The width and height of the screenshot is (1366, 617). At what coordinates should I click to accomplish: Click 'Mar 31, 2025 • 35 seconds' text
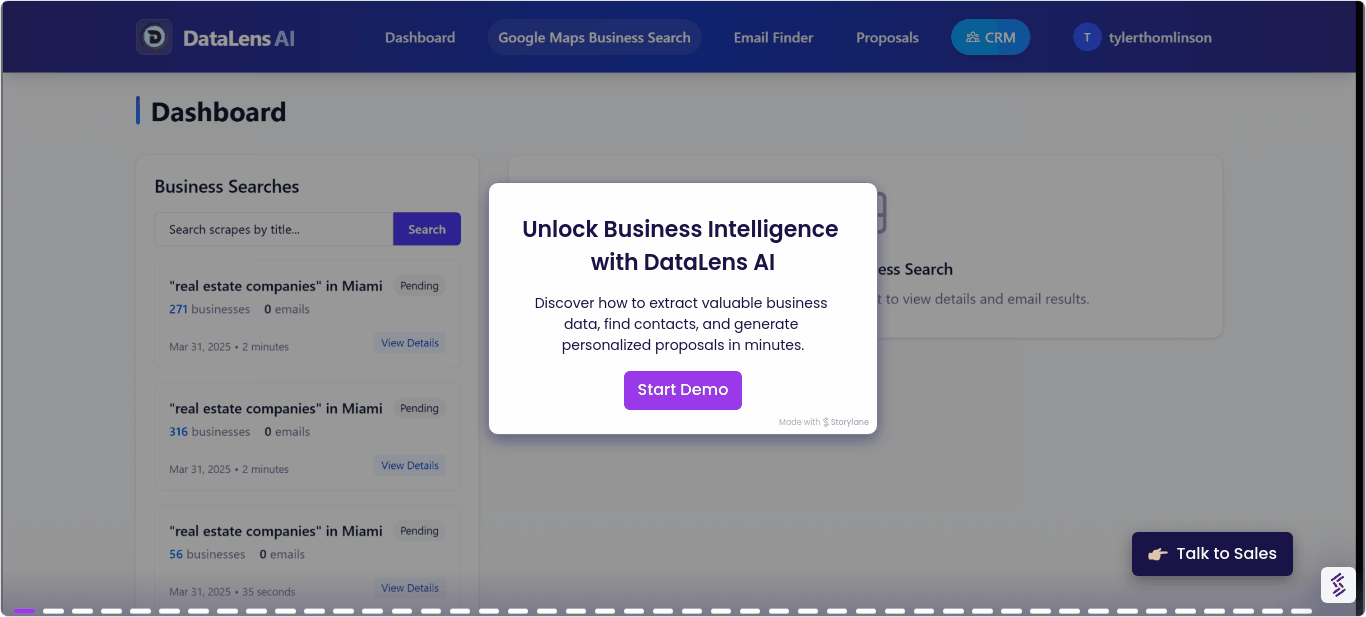pyautogui.click(x=232, y=591)
